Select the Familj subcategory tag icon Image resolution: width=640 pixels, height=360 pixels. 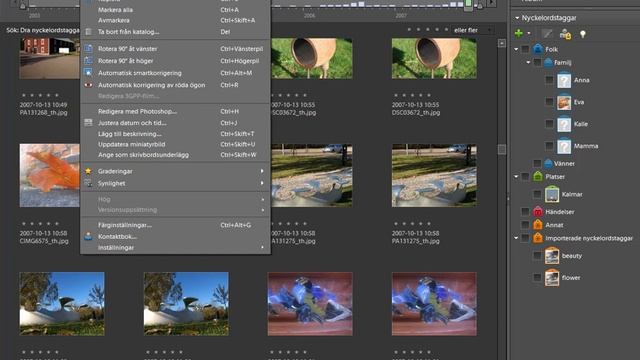(548, 62)
